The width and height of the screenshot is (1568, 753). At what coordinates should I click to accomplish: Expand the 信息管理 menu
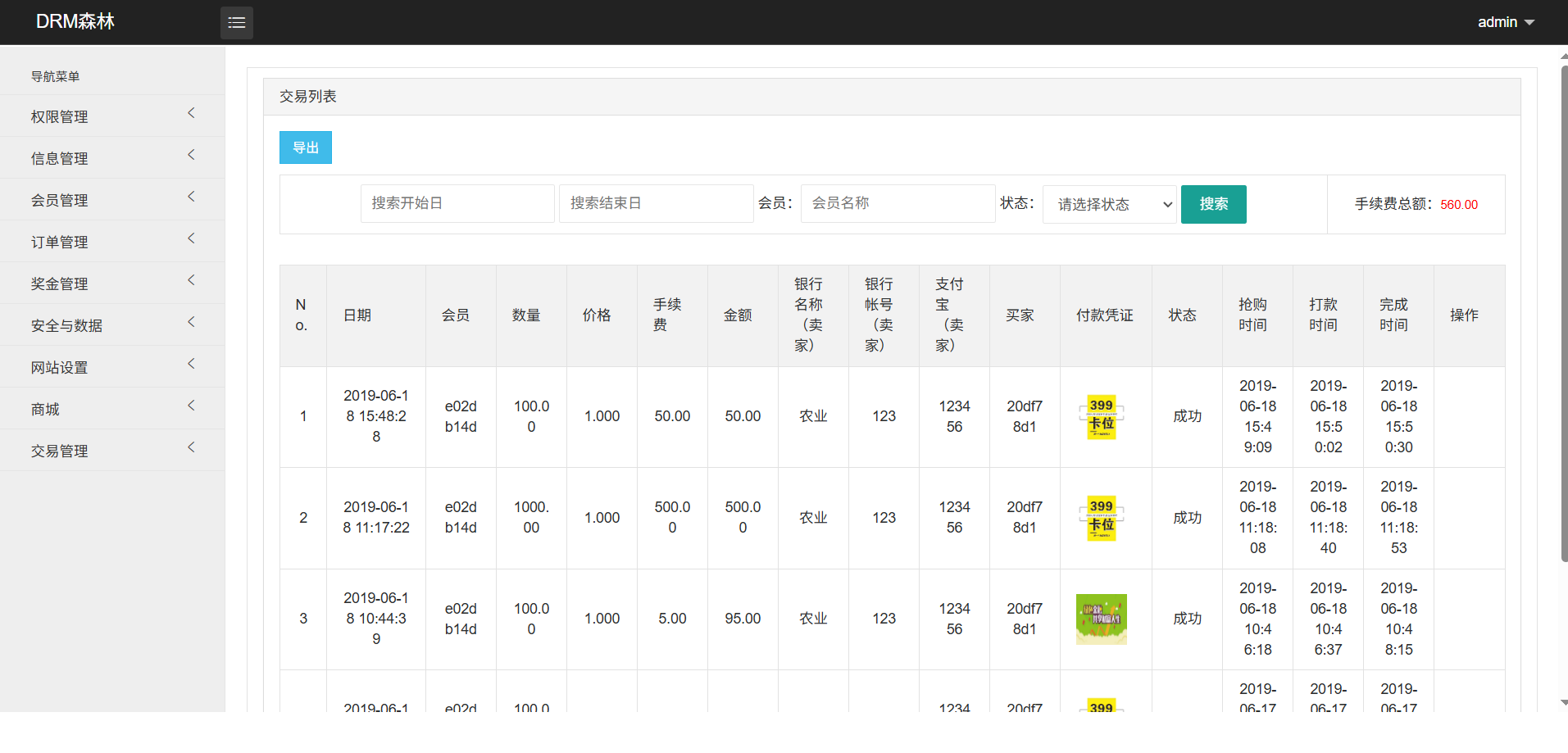112,158
